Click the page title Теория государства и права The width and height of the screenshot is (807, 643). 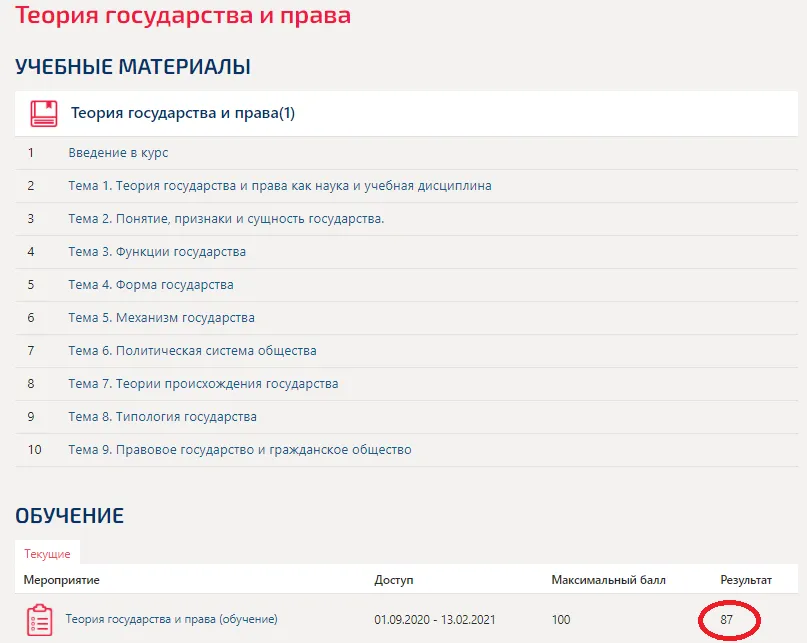[183, 15]
